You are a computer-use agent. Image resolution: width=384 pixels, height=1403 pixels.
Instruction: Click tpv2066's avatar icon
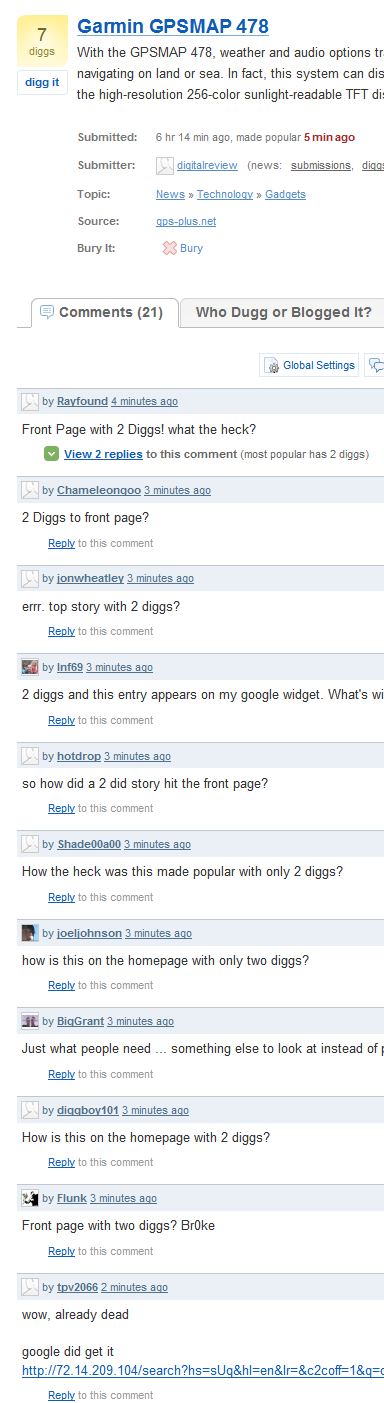click(x=30, y=1286)
